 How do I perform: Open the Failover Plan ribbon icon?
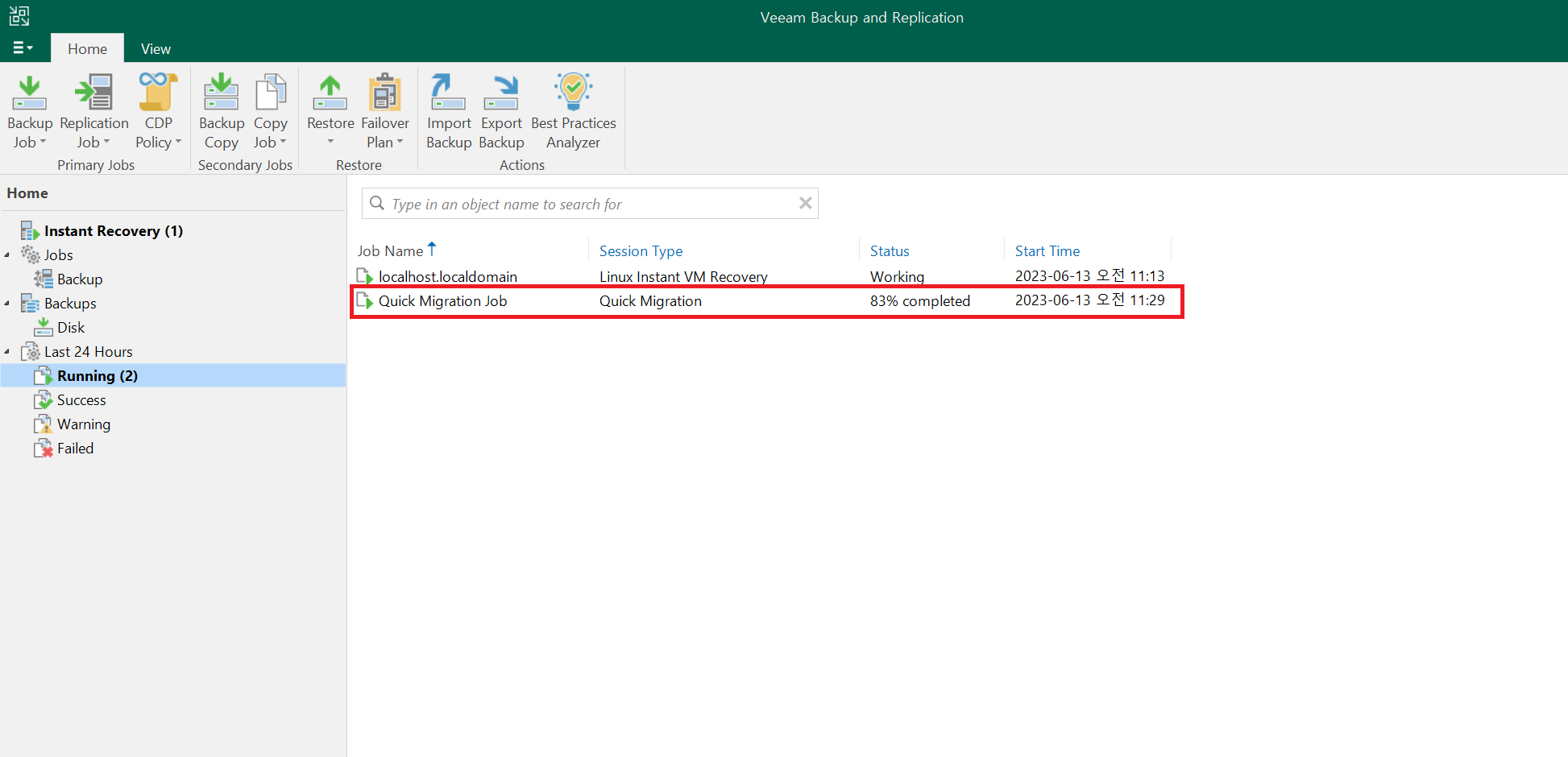[385, 92]
